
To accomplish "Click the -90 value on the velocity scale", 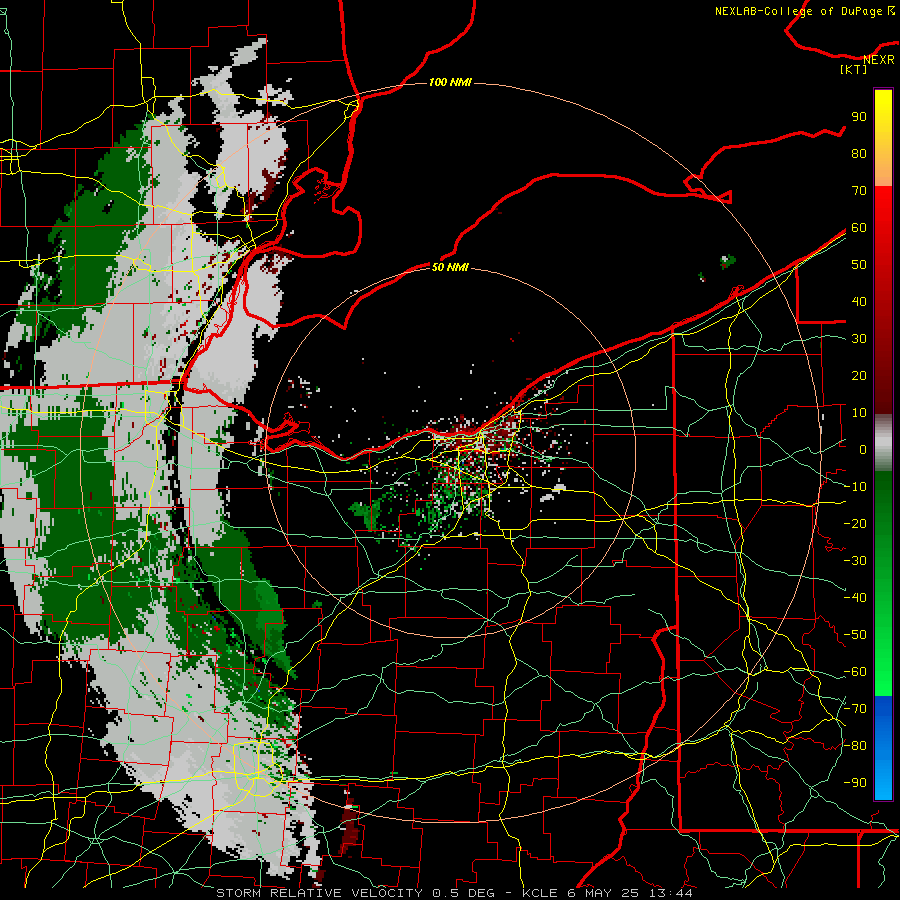I will (855, 783).
